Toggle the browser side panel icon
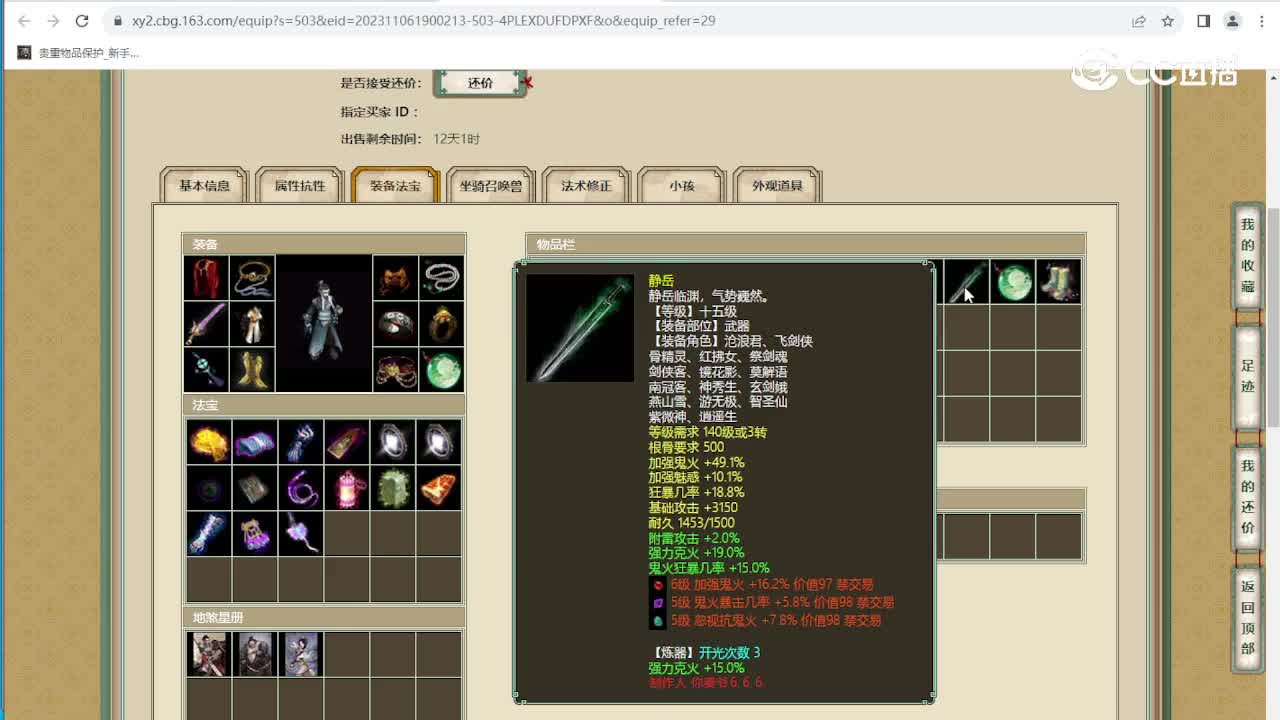 (1204, 21)
